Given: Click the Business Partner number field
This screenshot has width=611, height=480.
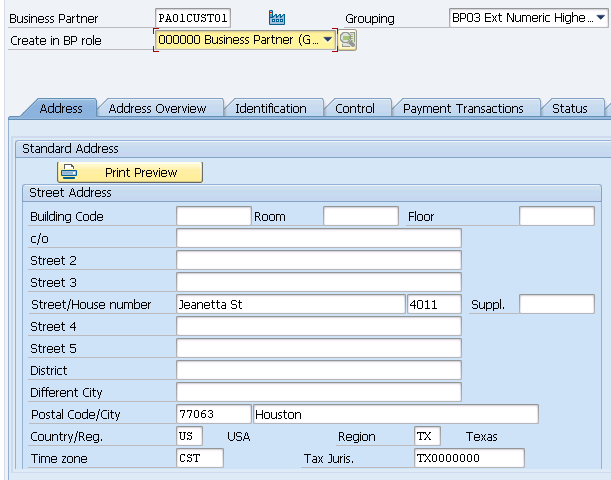Looking at the screenshot, I should [194, 18].
